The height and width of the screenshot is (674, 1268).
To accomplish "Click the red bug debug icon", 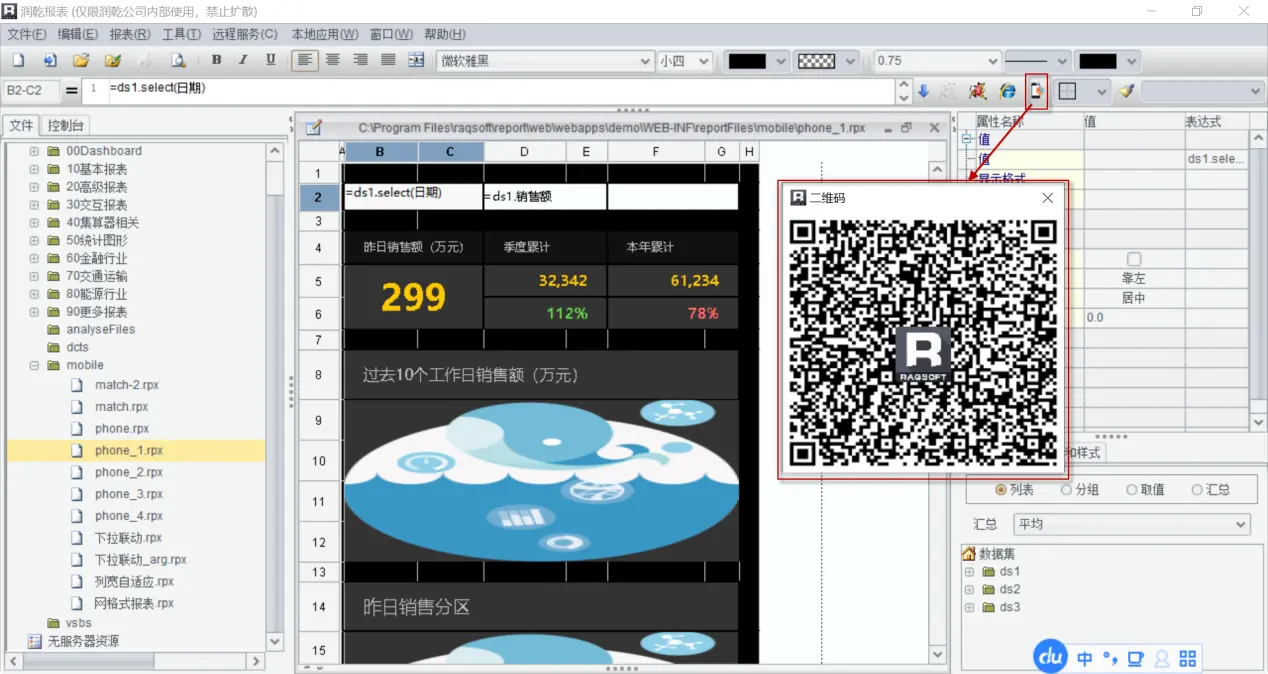I will (x=979, y=91).
